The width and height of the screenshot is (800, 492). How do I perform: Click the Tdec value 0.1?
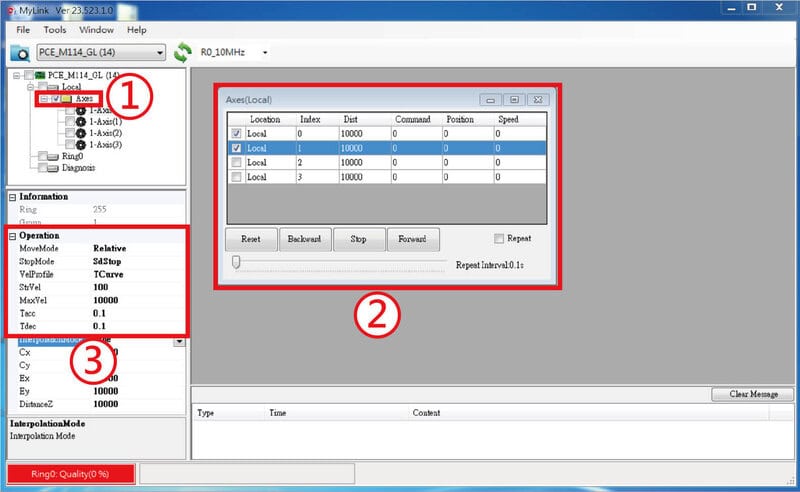(99, 326)
